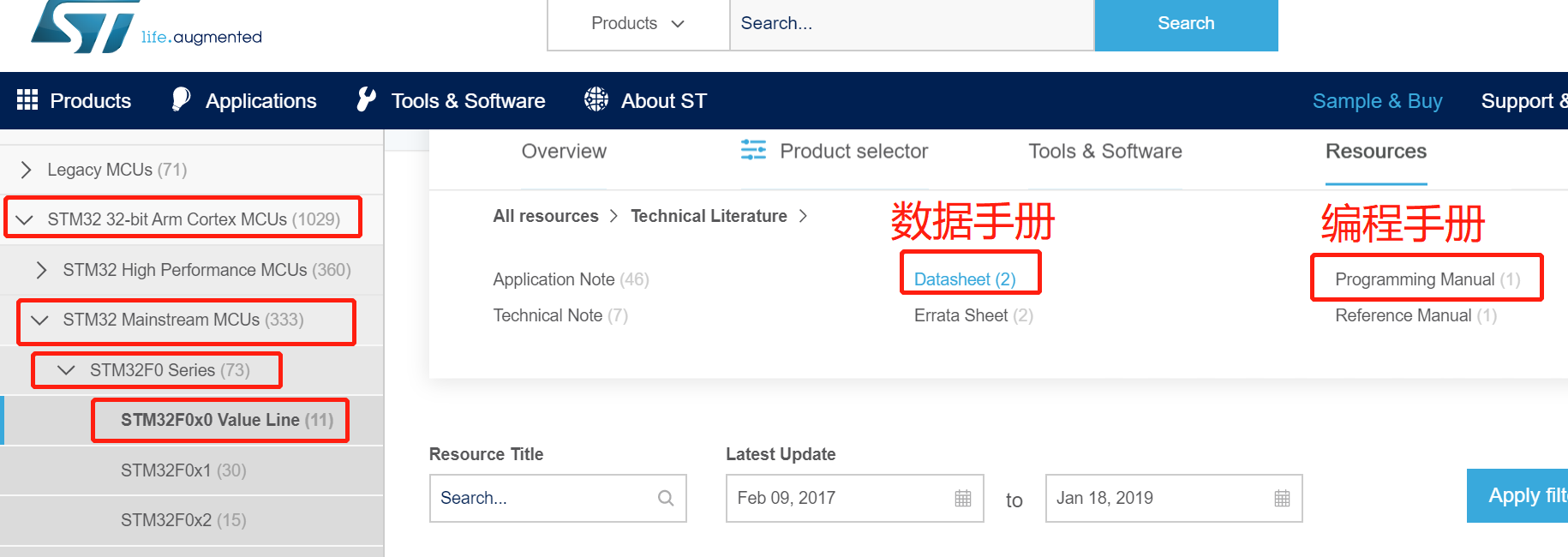Screen dimensions: 1568x557
Task: Open the Products grid icon in navbar
Action: click(x=27, y=100)
